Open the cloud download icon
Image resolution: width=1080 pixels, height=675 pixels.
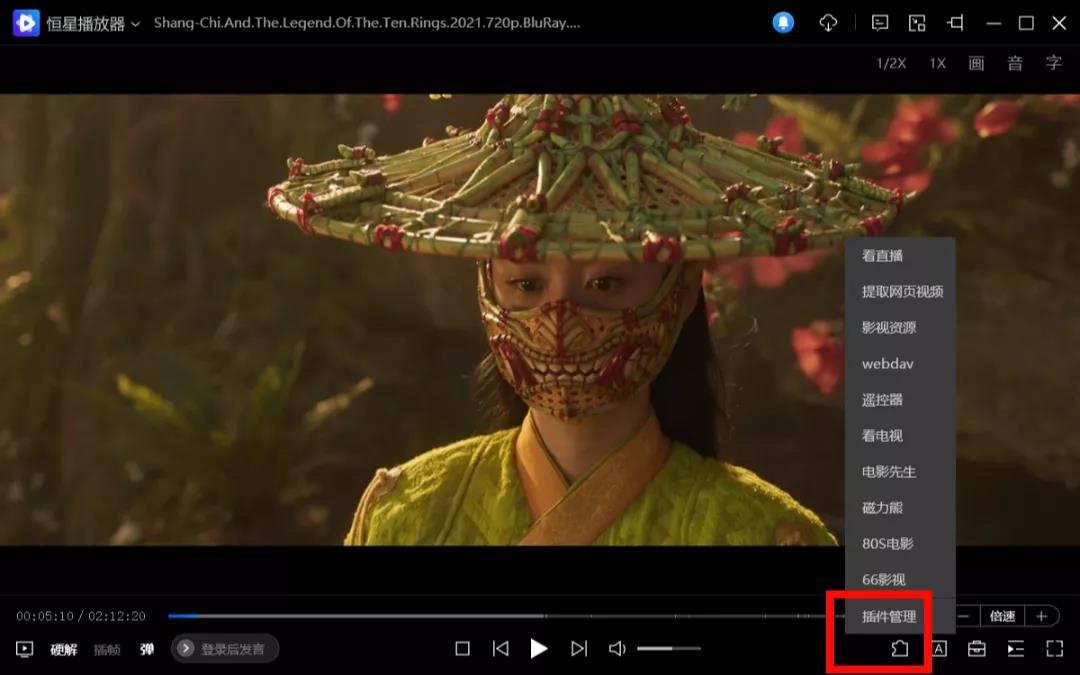(828, 23)
